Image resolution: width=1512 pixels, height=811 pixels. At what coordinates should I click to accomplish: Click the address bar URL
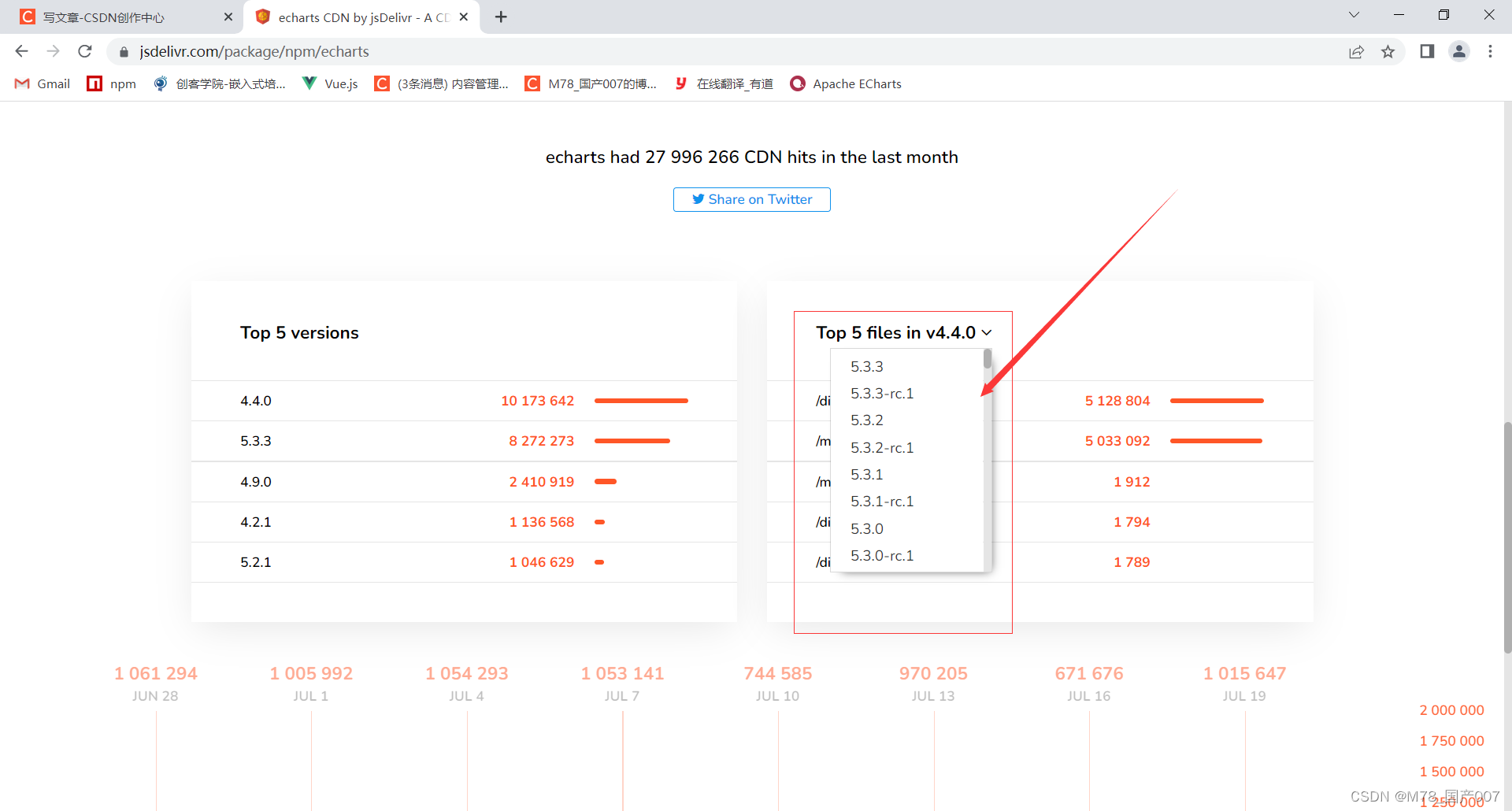point(254,52)
